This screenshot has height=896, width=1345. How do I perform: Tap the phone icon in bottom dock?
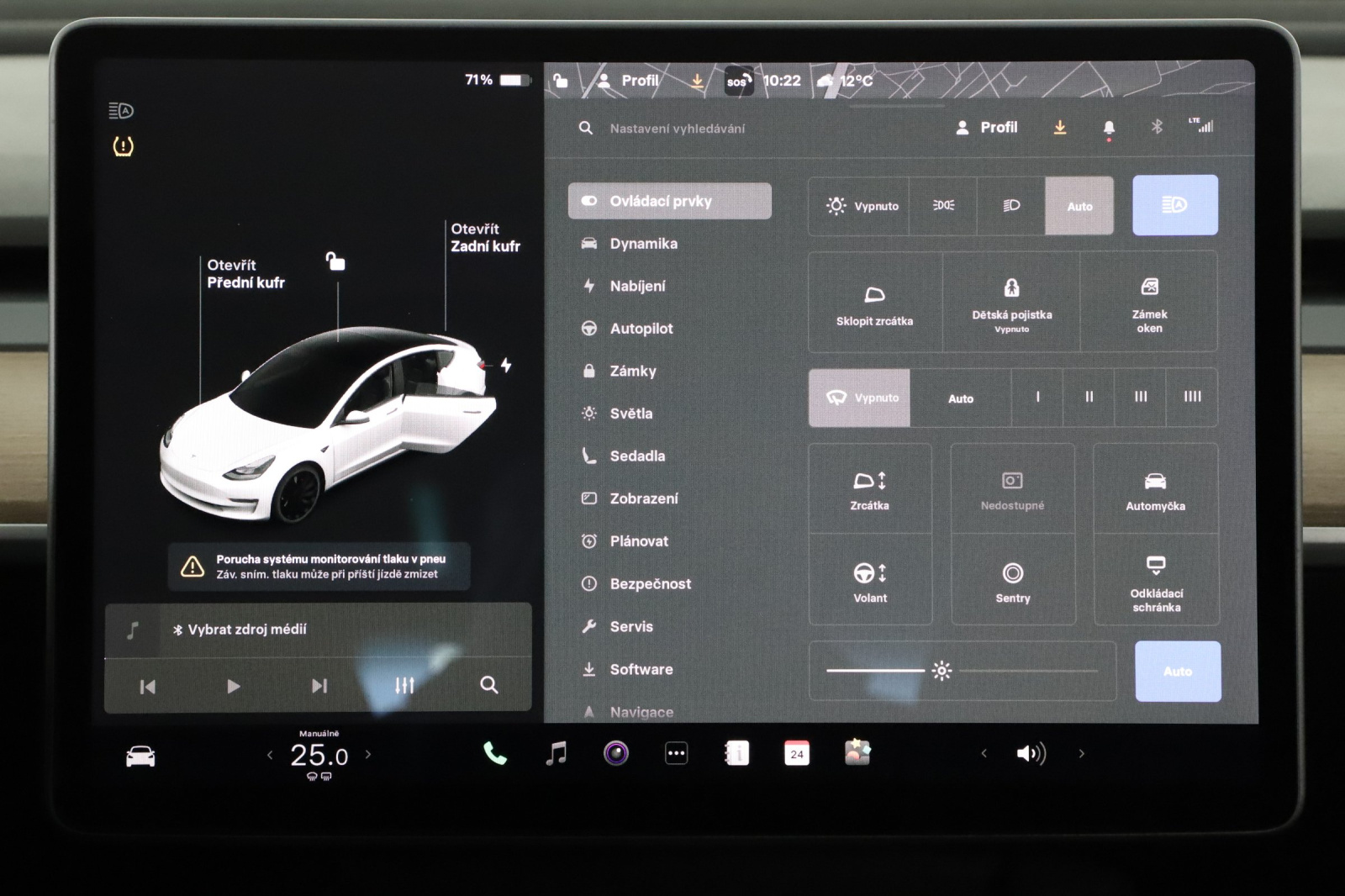495,754
